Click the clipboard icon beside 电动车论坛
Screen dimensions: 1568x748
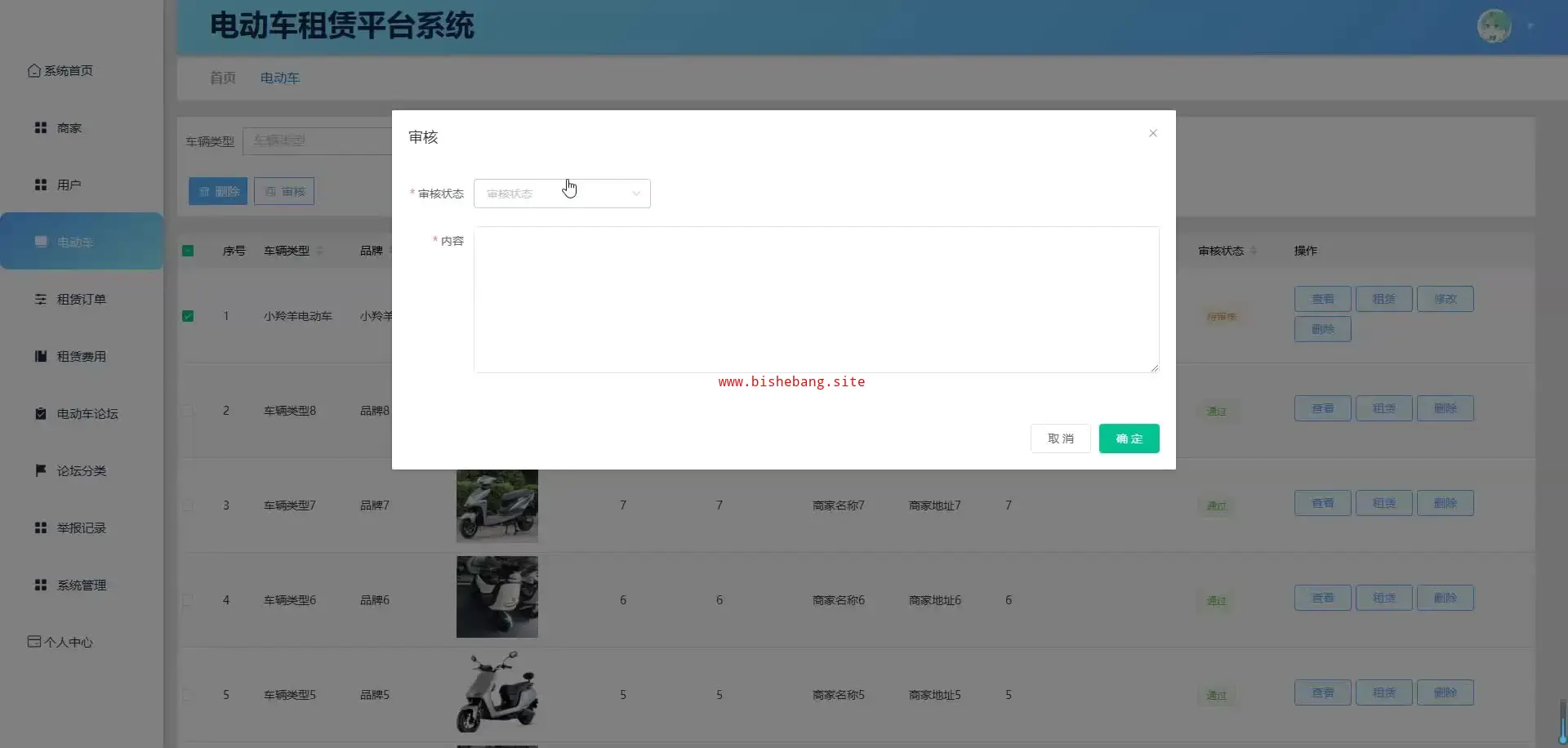pyautogui.click(x=41, y=413)
